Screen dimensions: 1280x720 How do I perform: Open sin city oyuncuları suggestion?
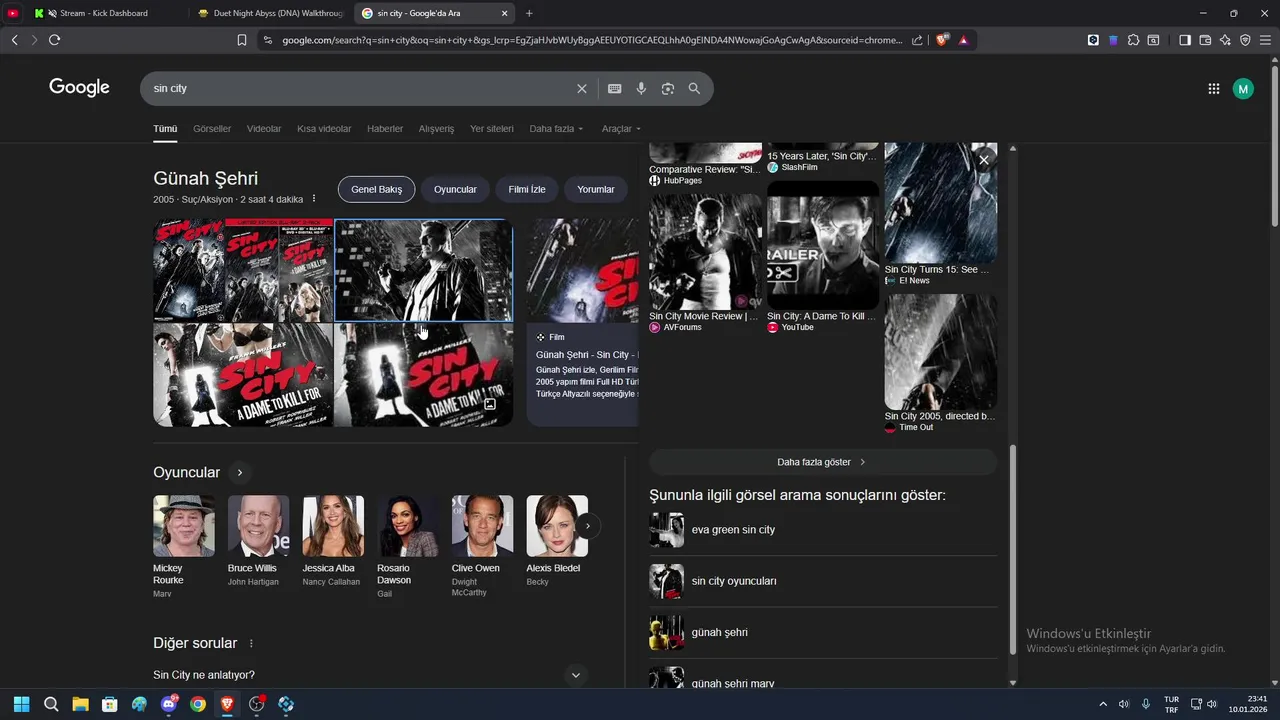coord(823,581)
